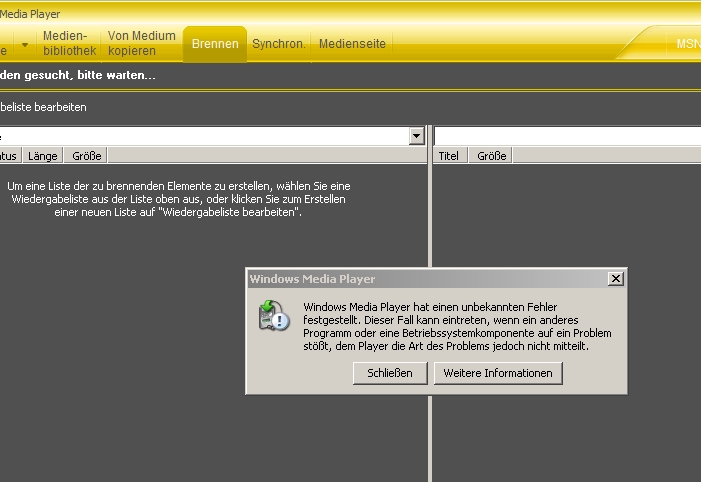The image size is (701, 482).
Task: Click the 'bitte warten...' status text
Action: 116,75
